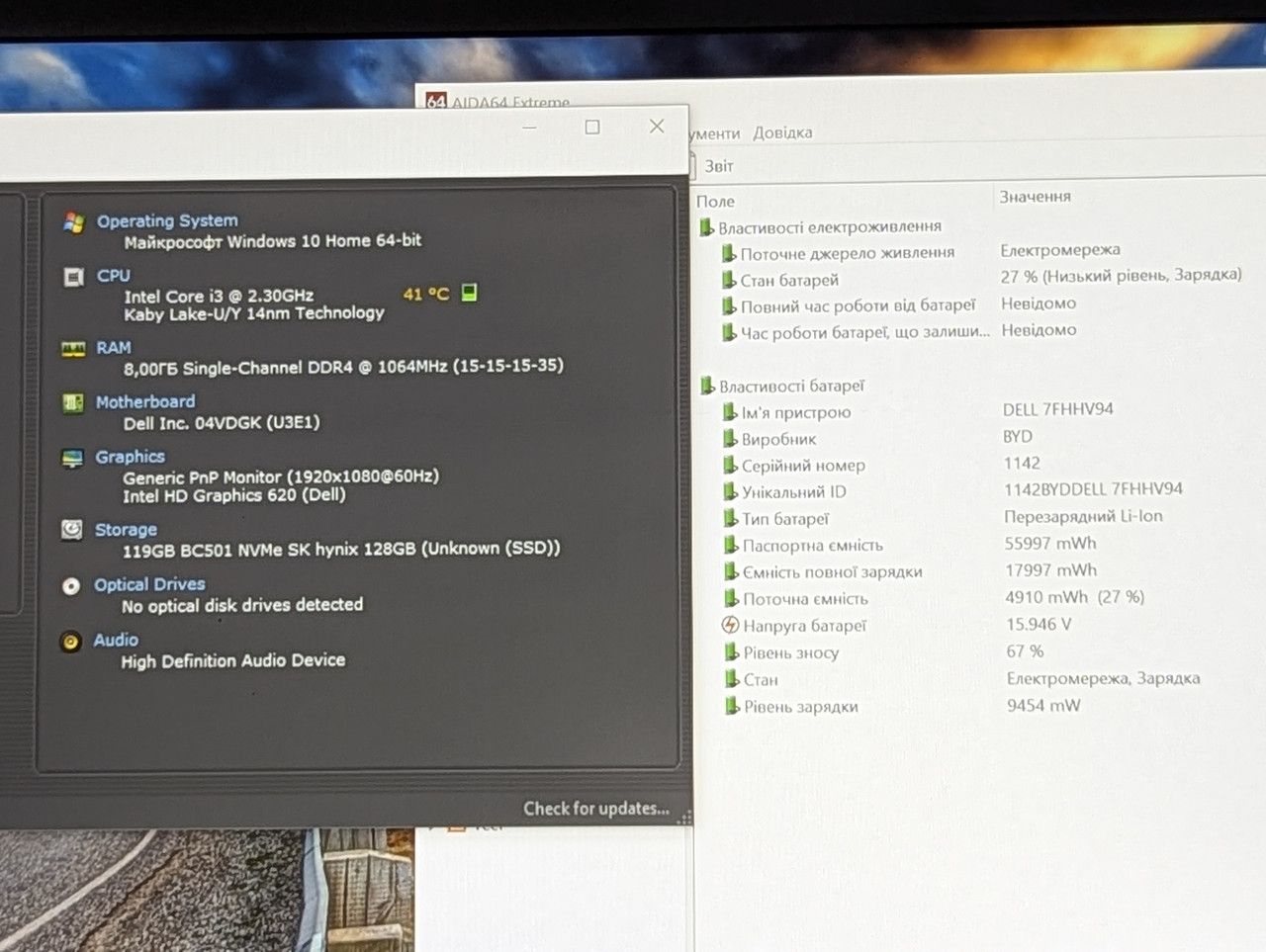
Task: Click the Audio speaker icon in Speccy
Action: pos(70,642)
